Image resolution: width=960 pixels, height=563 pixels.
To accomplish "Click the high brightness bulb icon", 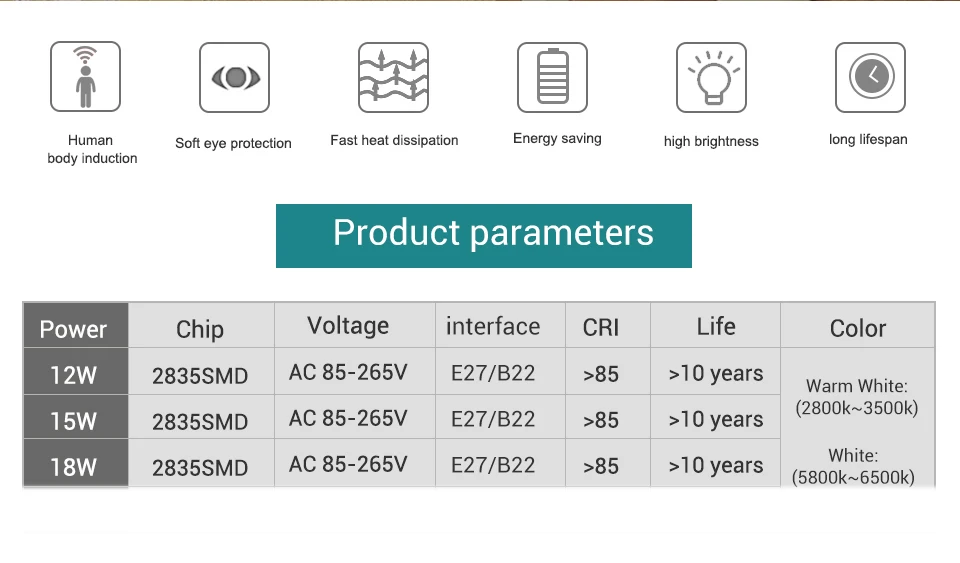I will pyautogui.click(x=711, y=77).
